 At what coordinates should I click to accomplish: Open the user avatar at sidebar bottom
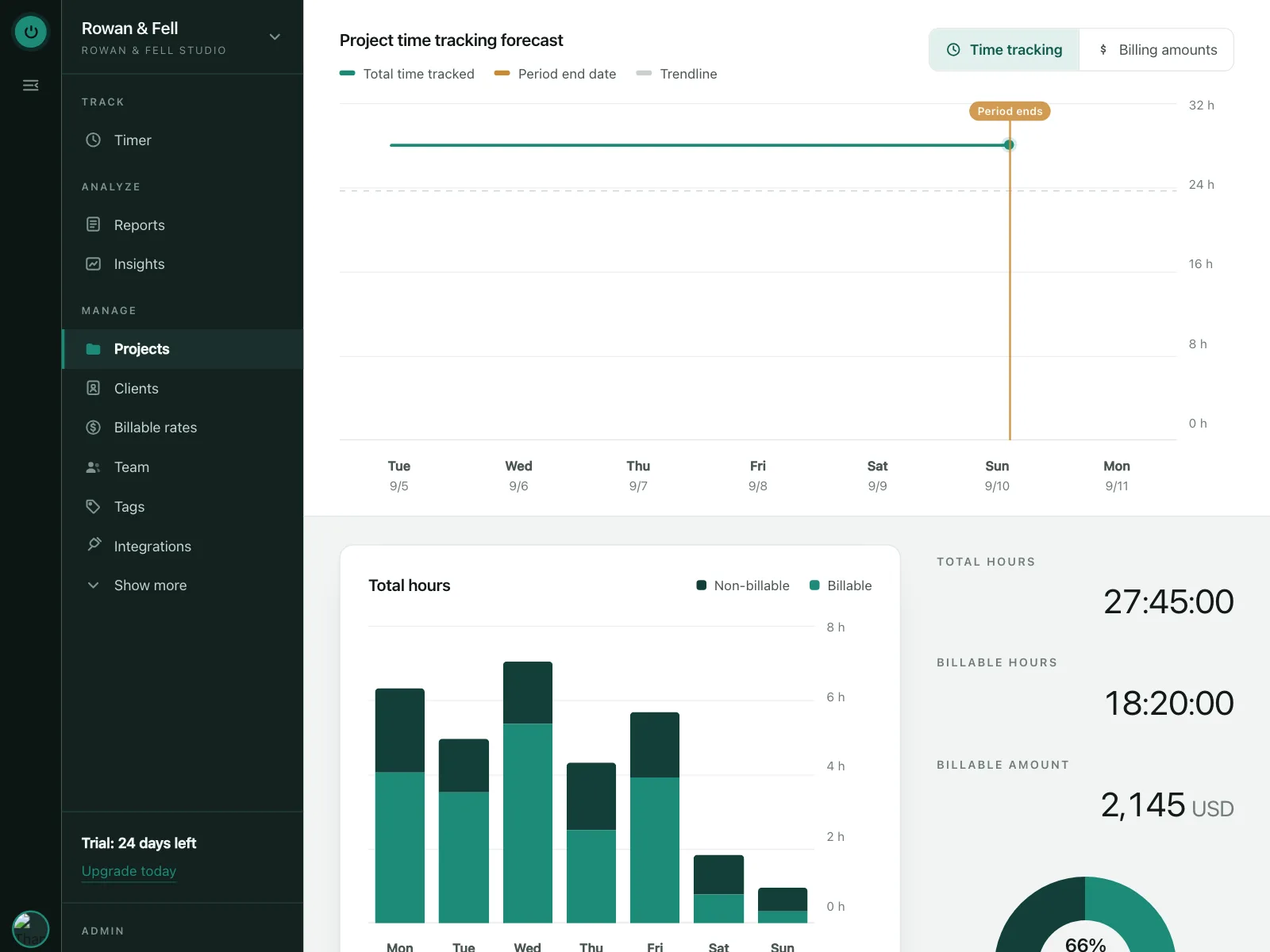(x=31, y=929)
